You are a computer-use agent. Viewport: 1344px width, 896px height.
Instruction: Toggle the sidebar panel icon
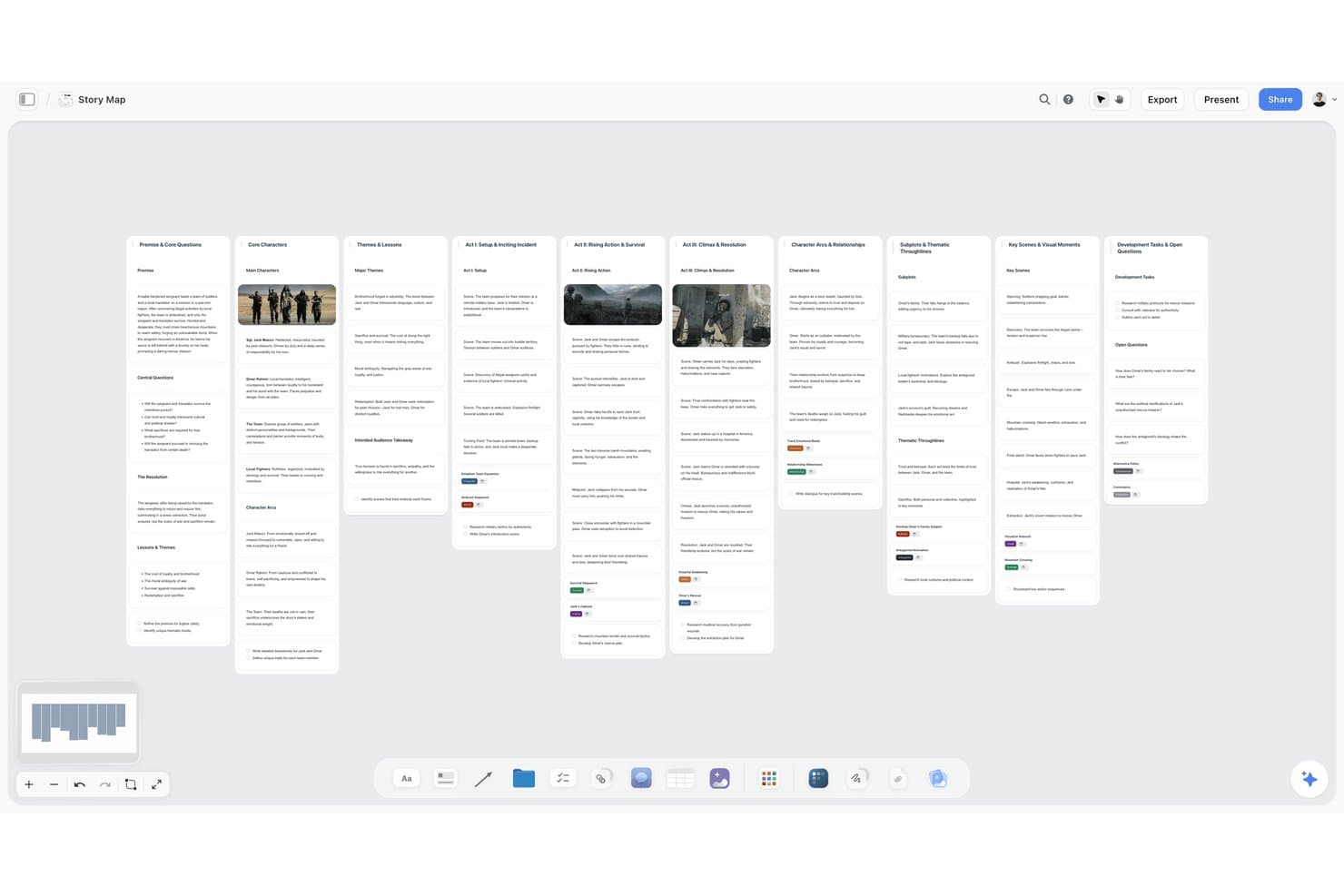click(x=27, y=100)
